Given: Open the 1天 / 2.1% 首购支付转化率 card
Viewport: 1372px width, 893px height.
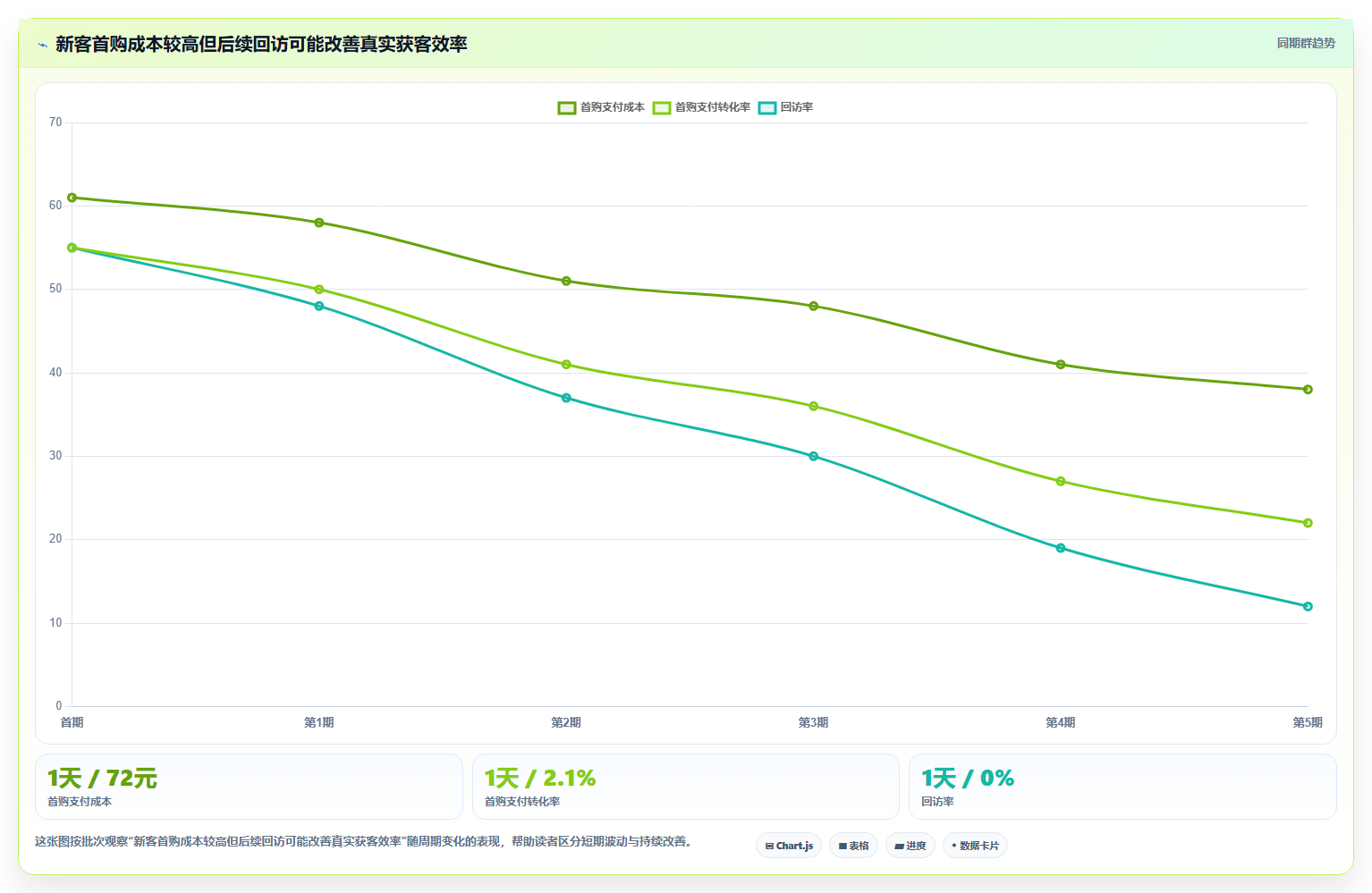Looking at the screenshot, I should (685, 787).
